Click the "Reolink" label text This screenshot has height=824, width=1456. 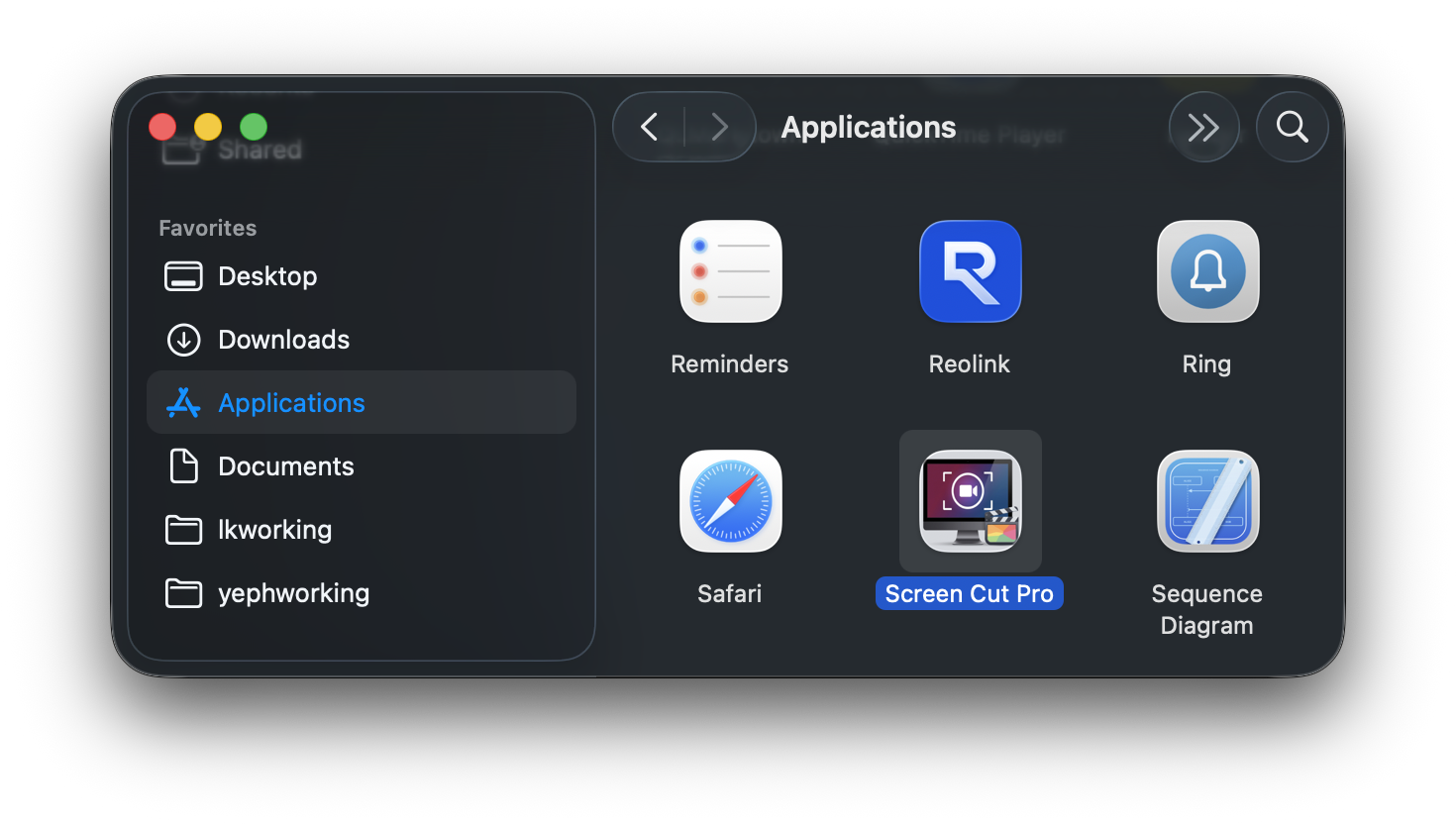[970, 364]
